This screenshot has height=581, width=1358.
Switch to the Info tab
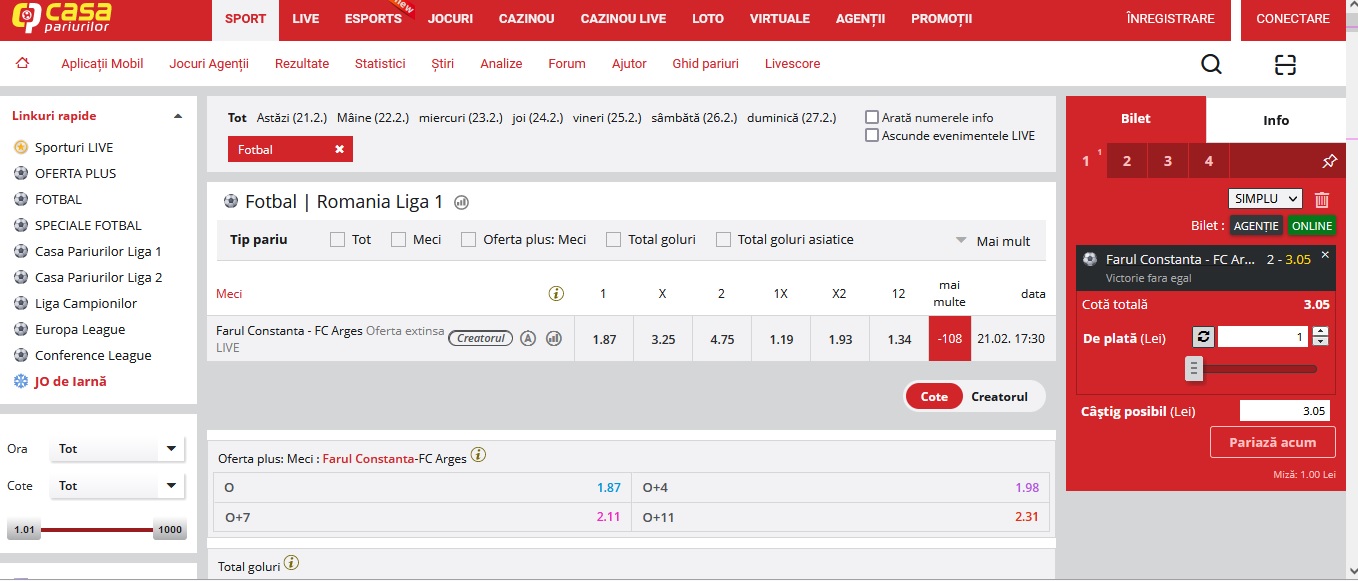(x=1276, y=120)
